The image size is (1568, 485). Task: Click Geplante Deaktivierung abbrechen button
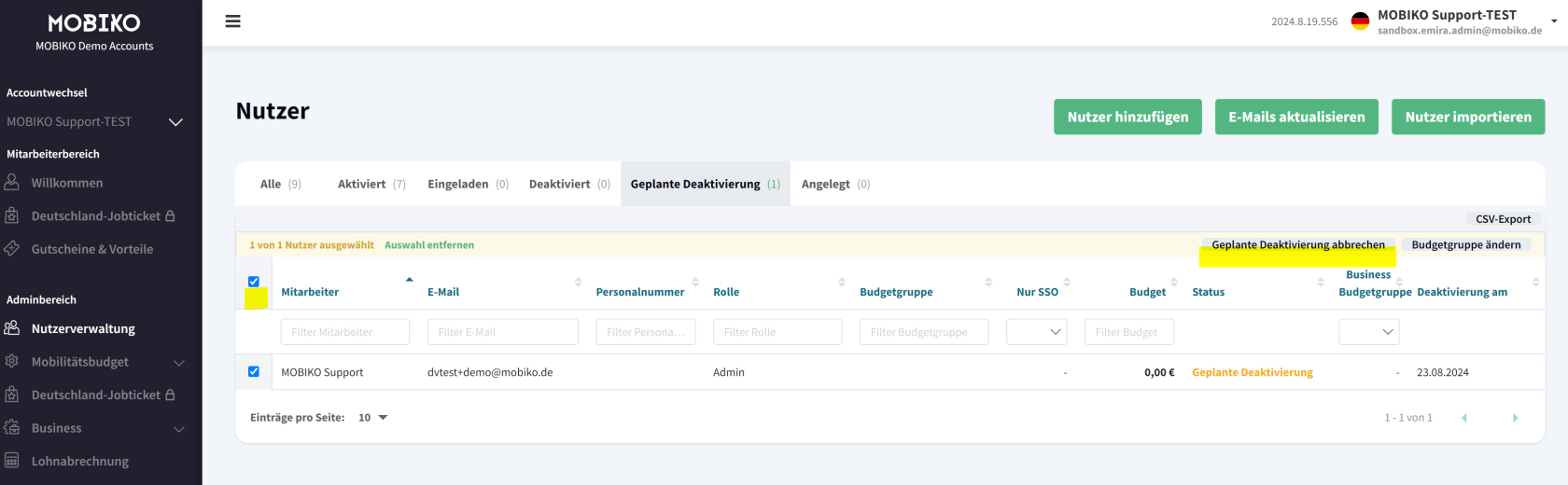pyautogui.click(x=1297, y=245)
